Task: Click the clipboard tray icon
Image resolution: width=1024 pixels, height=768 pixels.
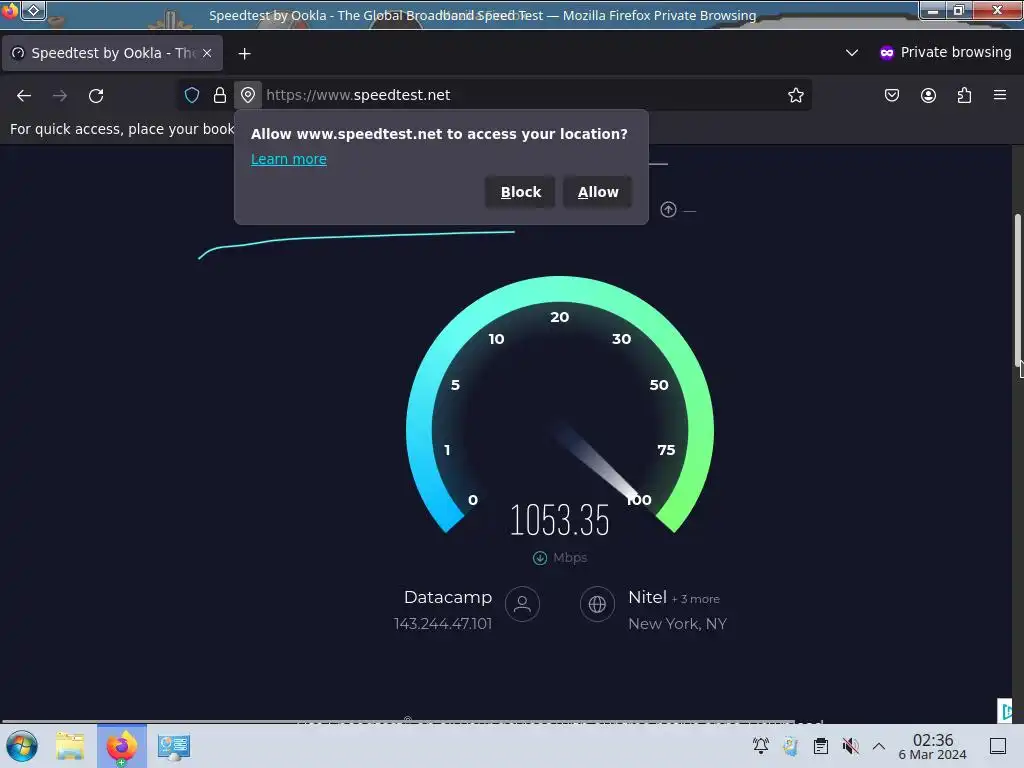Action: click(x=821, y=745)
